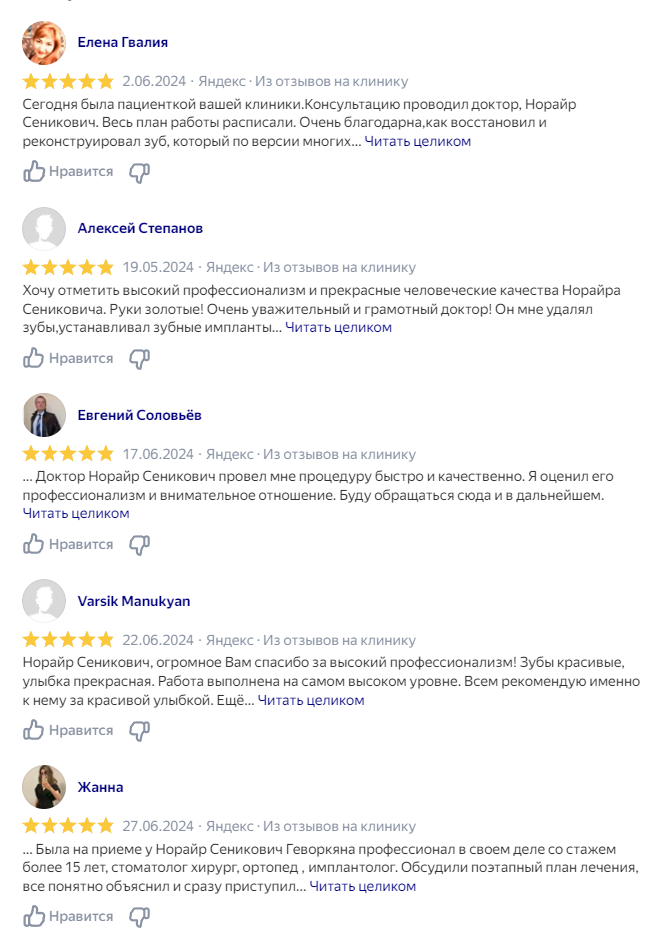Expand Алексей Степанов's full review text
The width and height of the screenshot is (658, 932).
[x=338, y=327]
